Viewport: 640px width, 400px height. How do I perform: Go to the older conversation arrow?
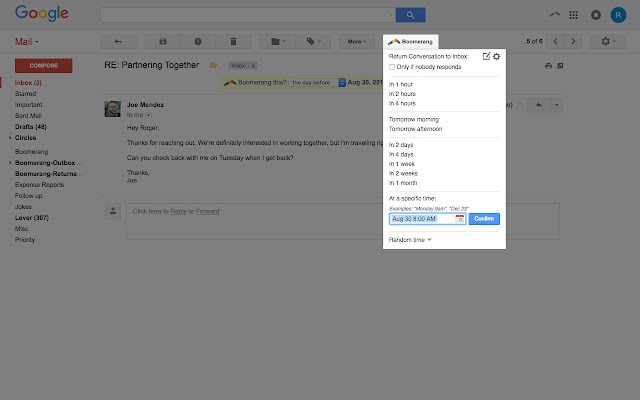573,41
